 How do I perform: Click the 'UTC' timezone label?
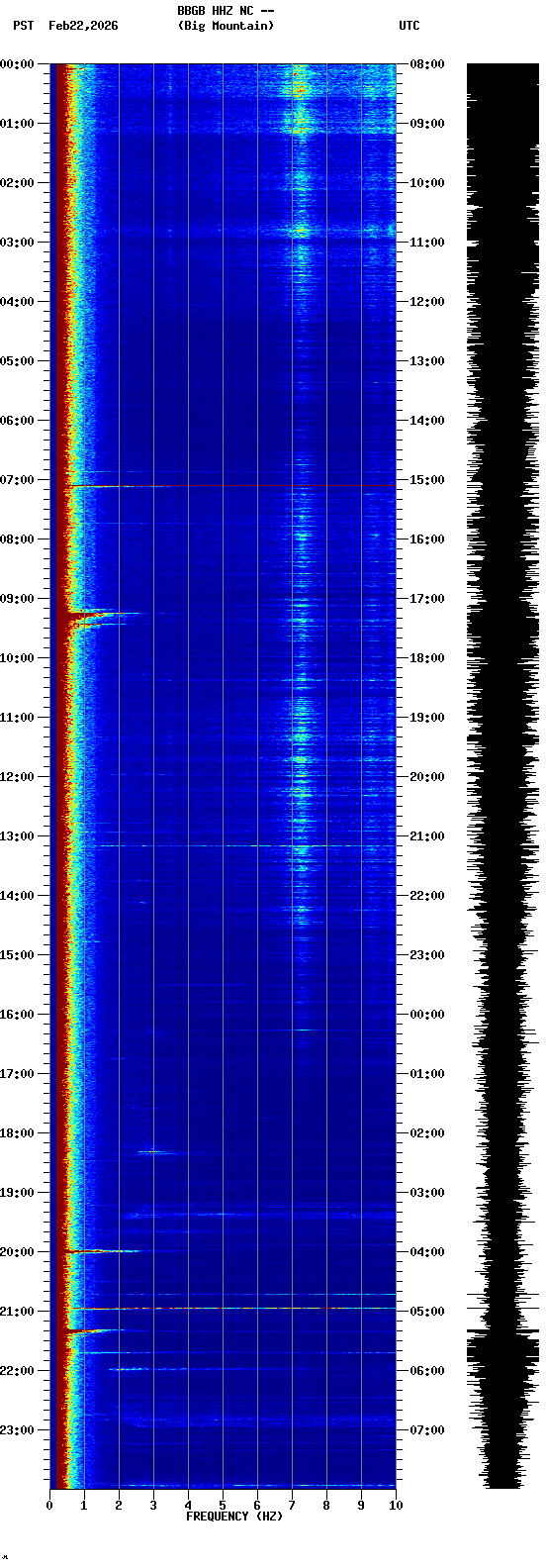click(409, 26)
